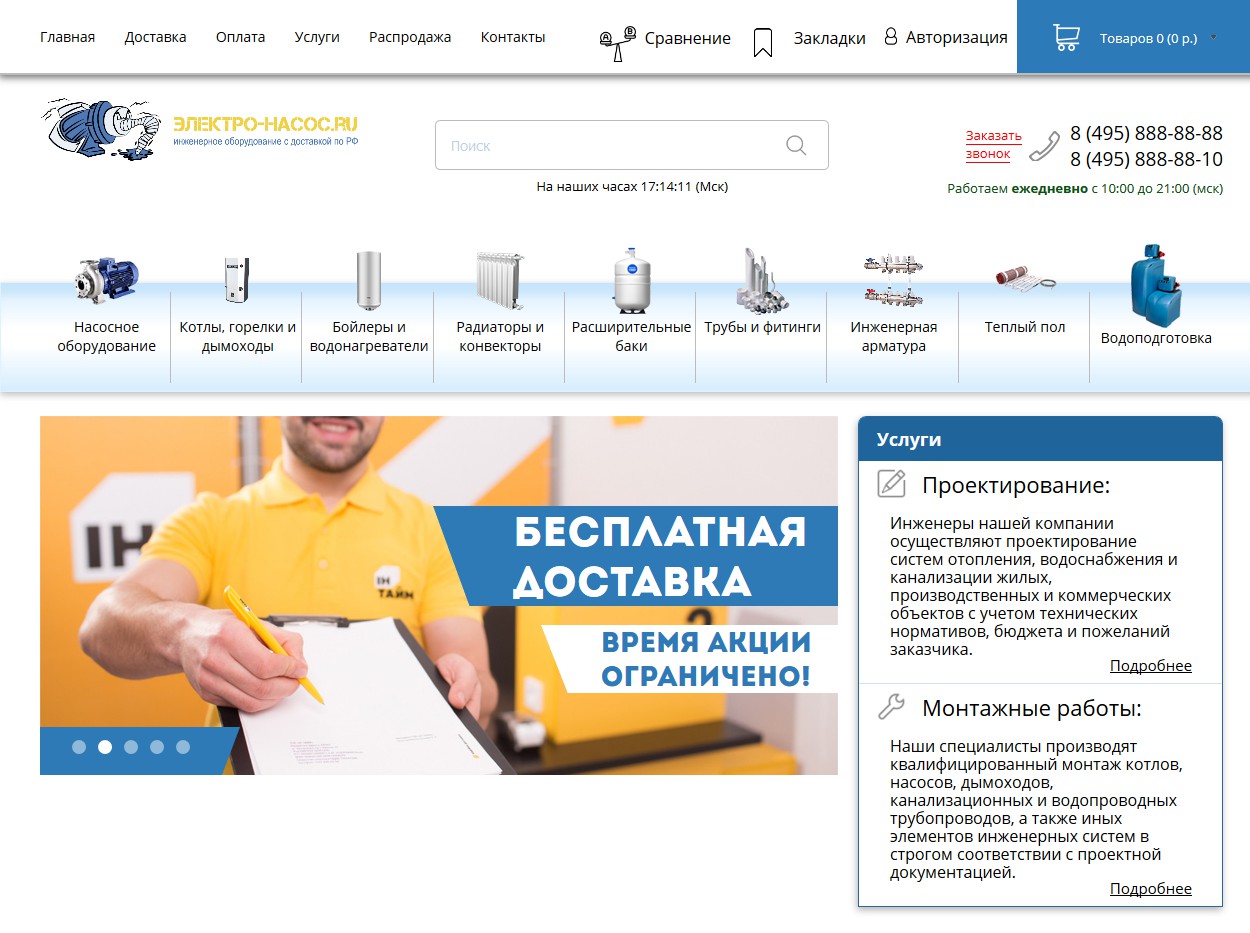Select the third banner slide dot
The height and width of the screenshot is (933, 1250).
[x=131, y=747]
